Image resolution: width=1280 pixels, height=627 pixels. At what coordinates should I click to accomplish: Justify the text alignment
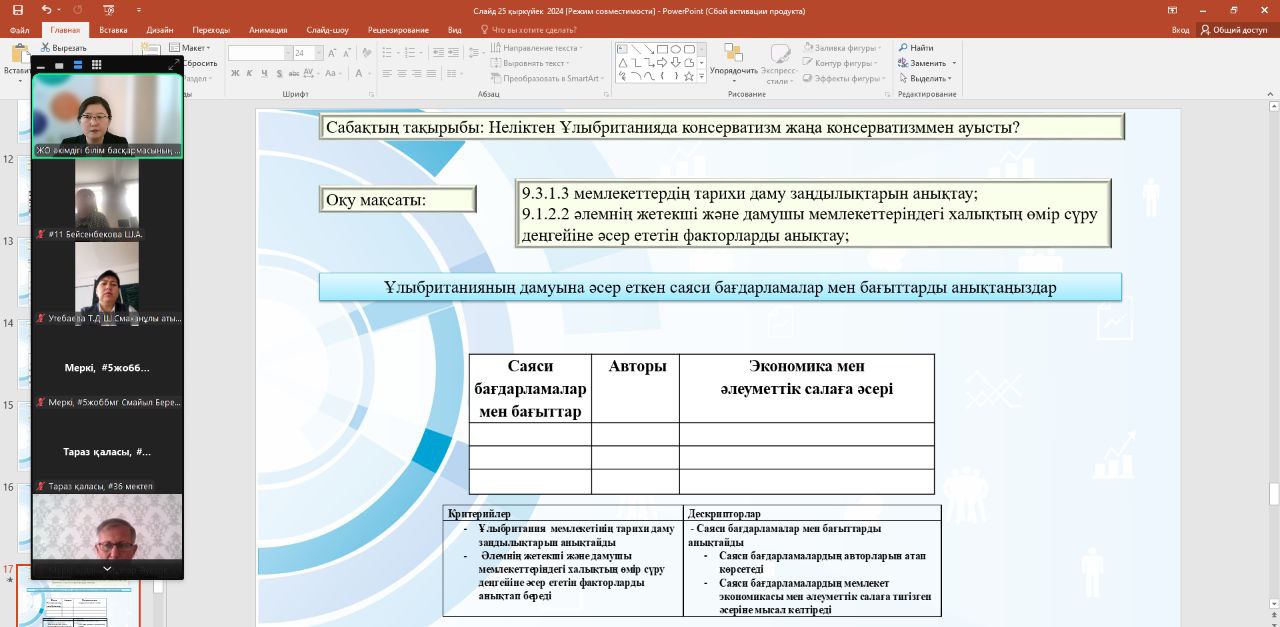pos(432,73)
